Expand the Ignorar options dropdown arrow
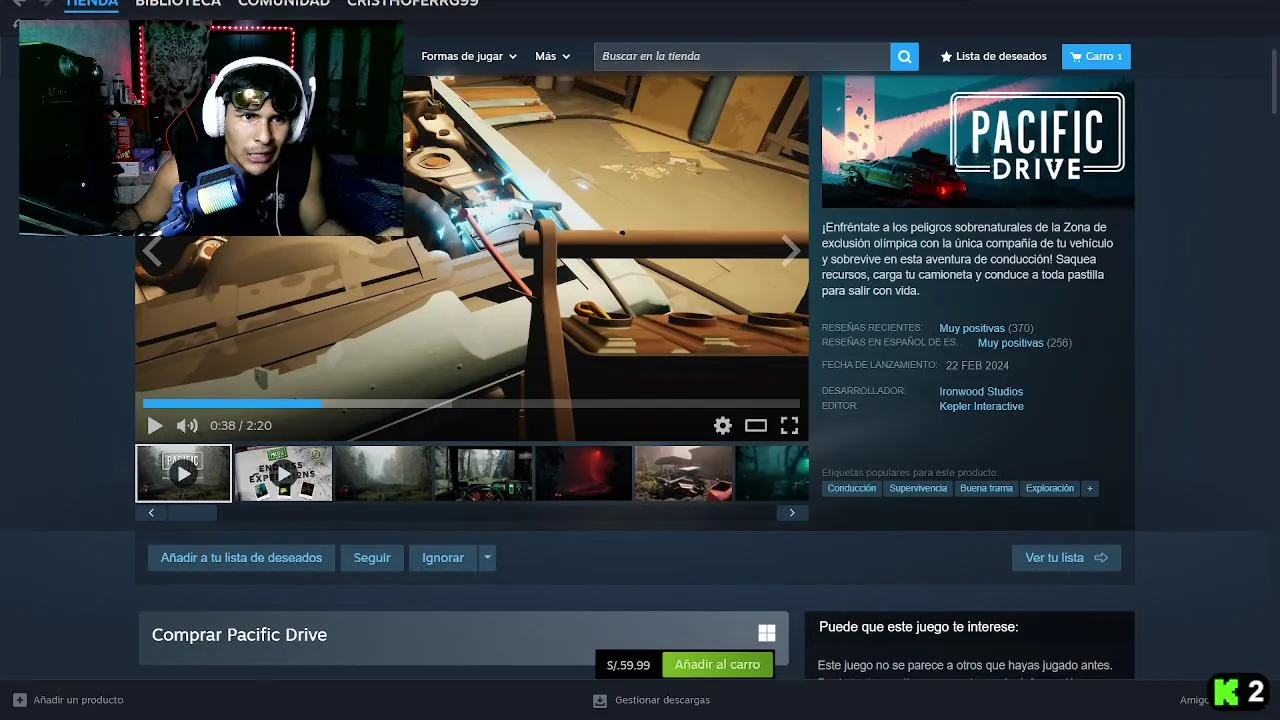The image size is (1280, 720). (x=487, y=558)
